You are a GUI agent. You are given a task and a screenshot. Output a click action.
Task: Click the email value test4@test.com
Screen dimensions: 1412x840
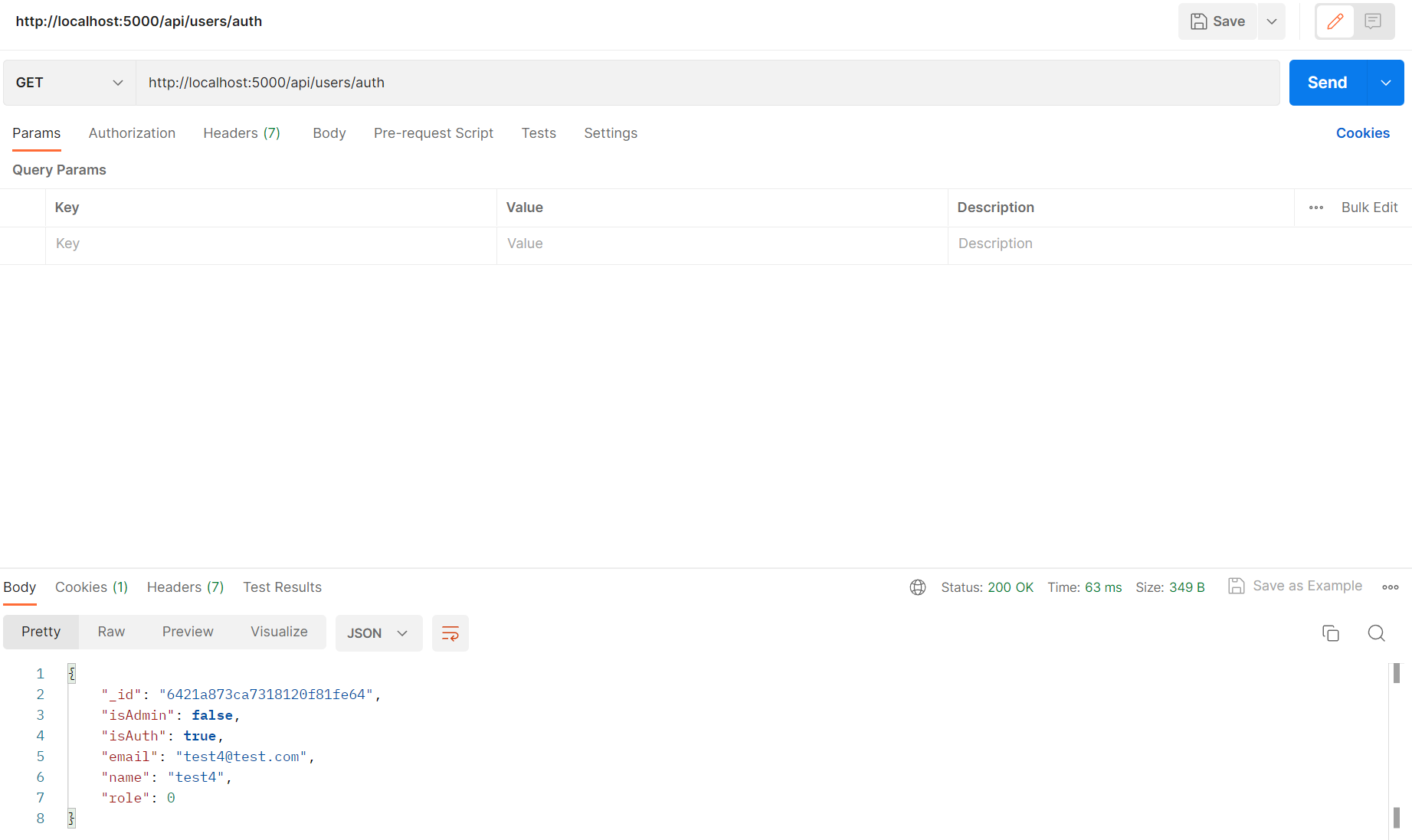pos(241,757)
